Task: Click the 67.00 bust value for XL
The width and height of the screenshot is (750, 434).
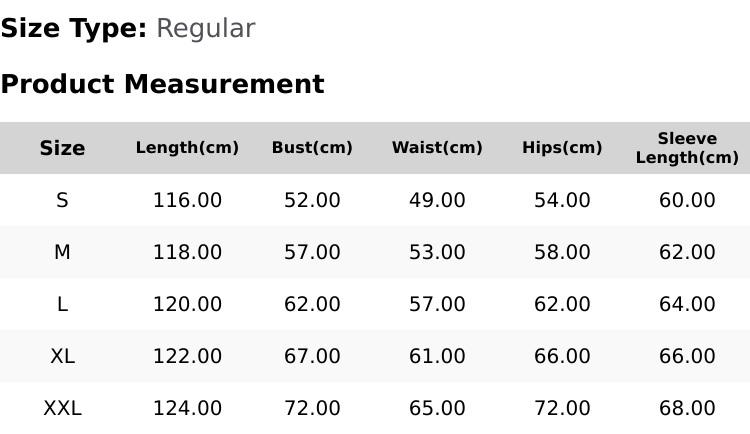Action: click(312, 356)
